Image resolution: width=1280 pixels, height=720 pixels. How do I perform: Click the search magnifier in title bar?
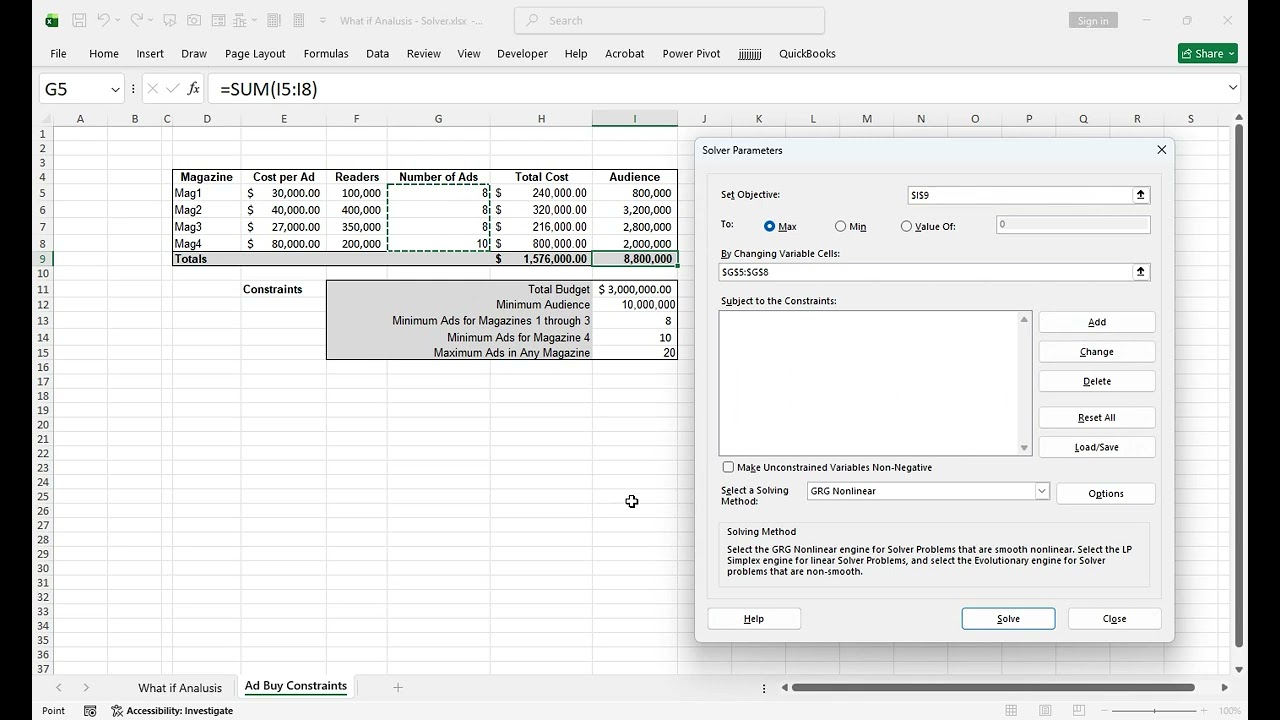point(532,20)
